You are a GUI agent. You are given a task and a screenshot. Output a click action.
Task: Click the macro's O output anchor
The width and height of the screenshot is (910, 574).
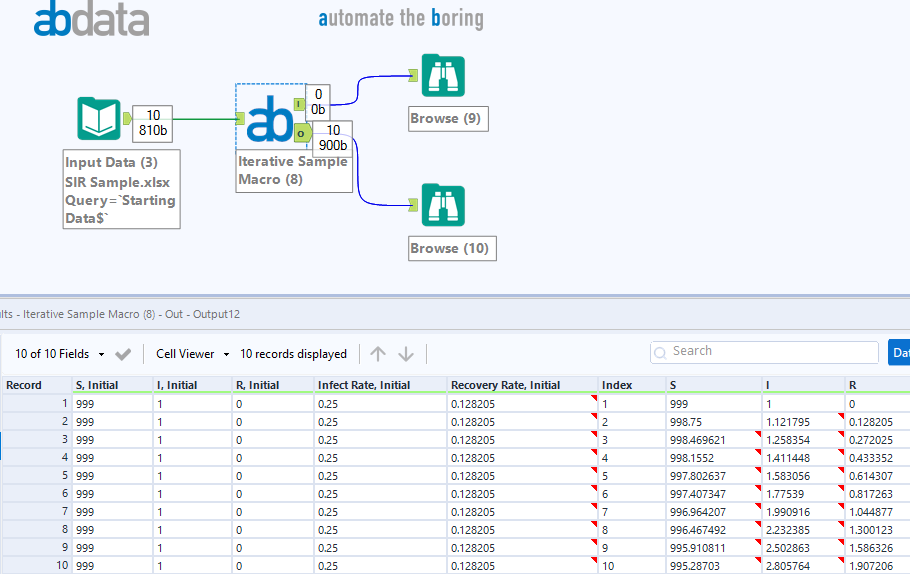point(301,133)
